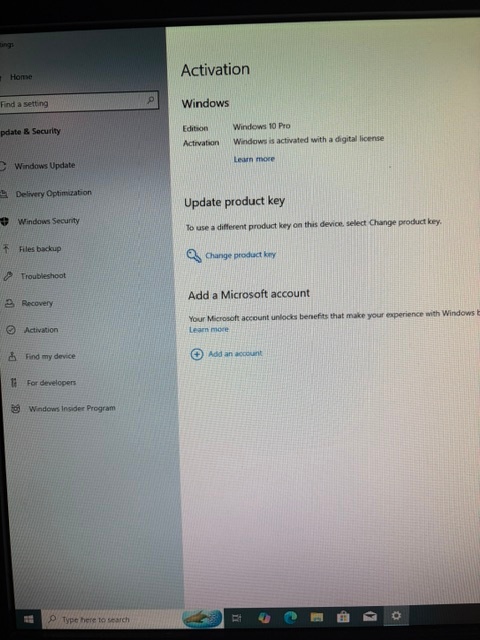
Task: Click the search highlight fish image in taskbar
Action: click(202, 618)
